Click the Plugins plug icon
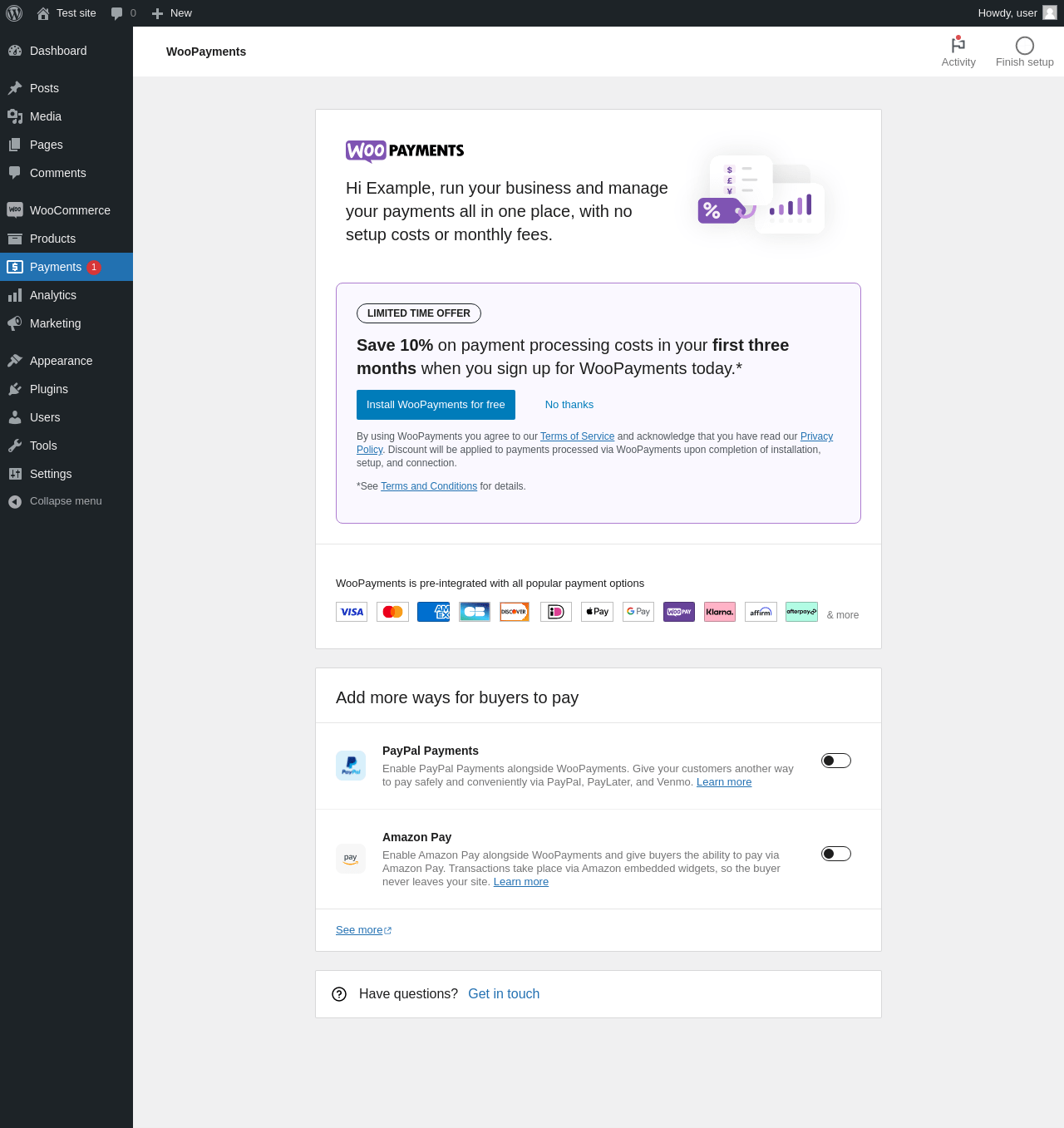Image resolution: width=1064 pixels, height=1128 pixels. (15, 389)
